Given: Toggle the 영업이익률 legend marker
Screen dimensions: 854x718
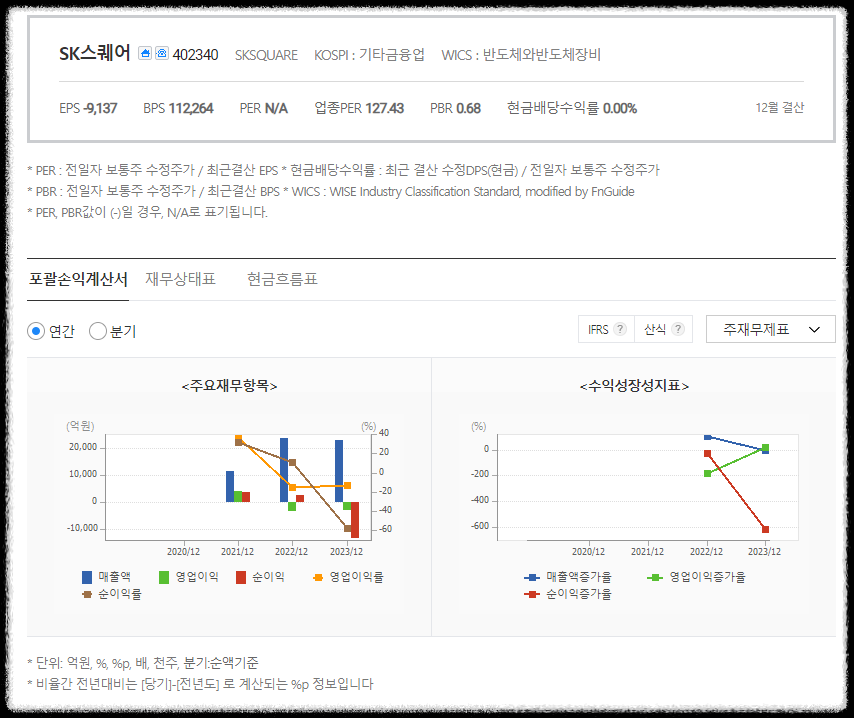Looking at the screenshot, I should pyautogui.click(x=318, y=577).
